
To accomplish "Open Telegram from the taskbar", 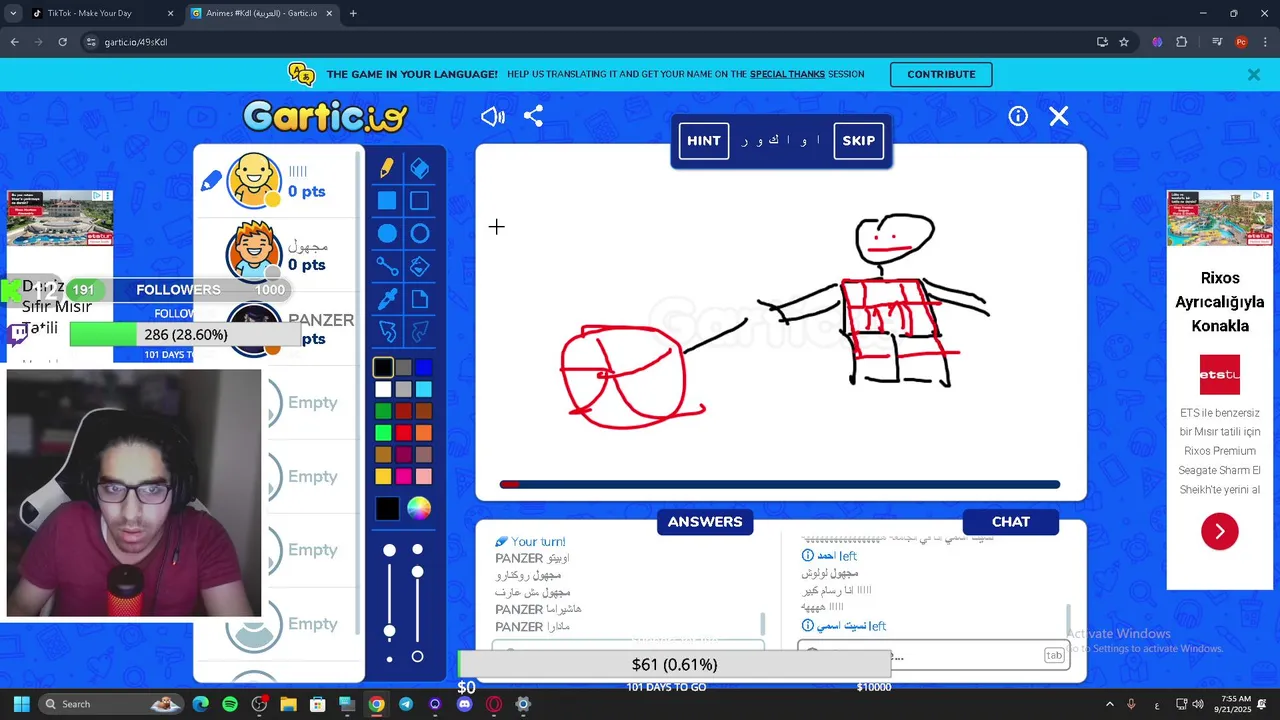I will click(x=405, y=704).
